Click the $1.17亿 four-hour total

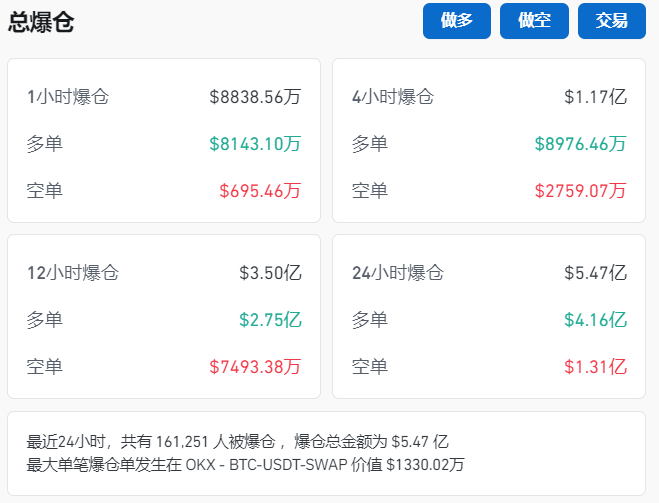pyautogui.click(x=595, y=97)
